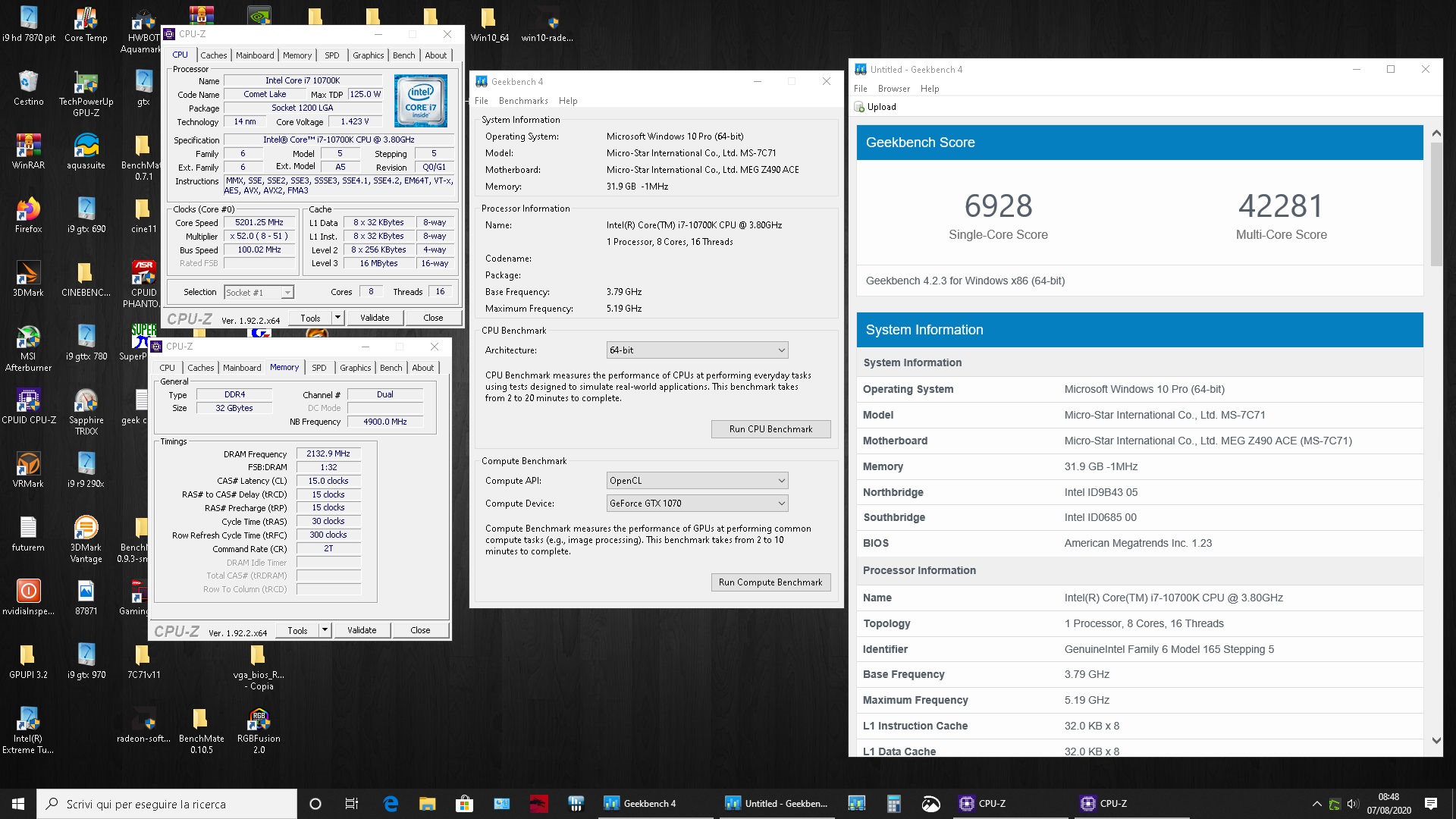This screenshot has height=819, width=1456.
Task: Open GPUPI 3.2 folder icon
Action: click(x=28, y=661)
